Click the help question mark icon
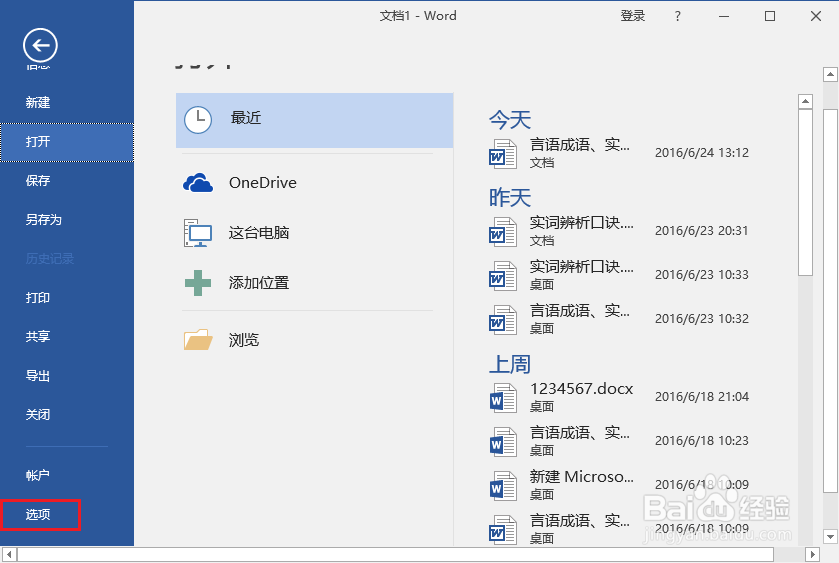 [x=678, y=17]
